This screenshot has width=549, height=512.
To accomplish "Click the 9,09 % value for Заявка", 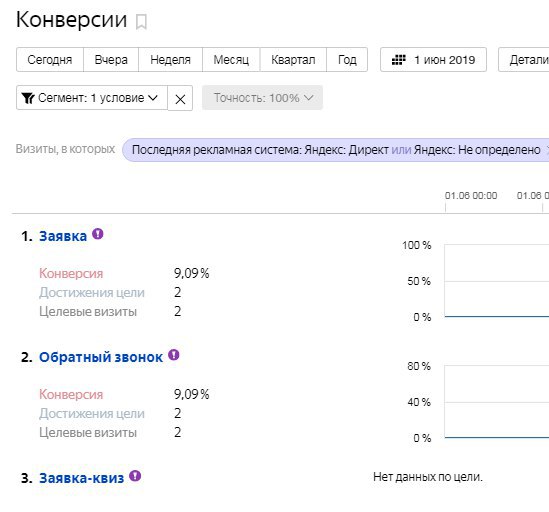I will coord(192,273).
